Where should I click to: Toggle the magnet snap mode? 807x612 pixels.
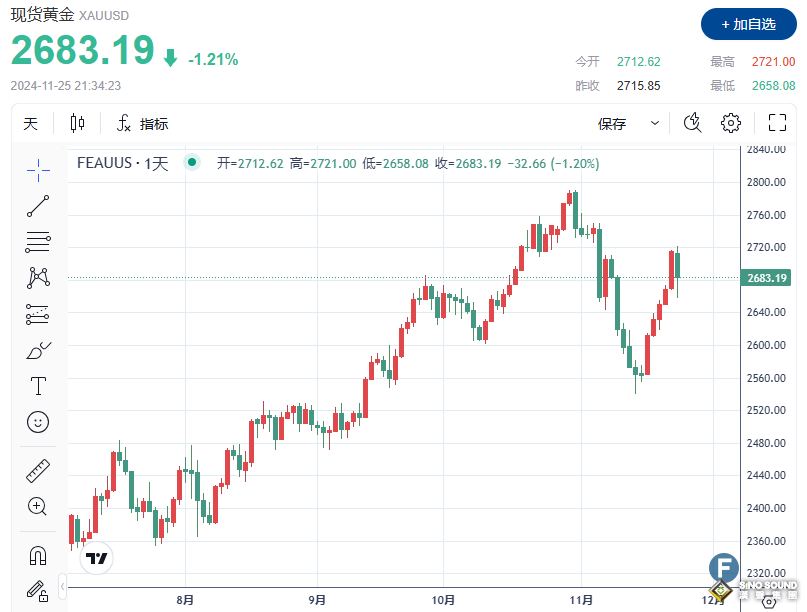point(38,555)
